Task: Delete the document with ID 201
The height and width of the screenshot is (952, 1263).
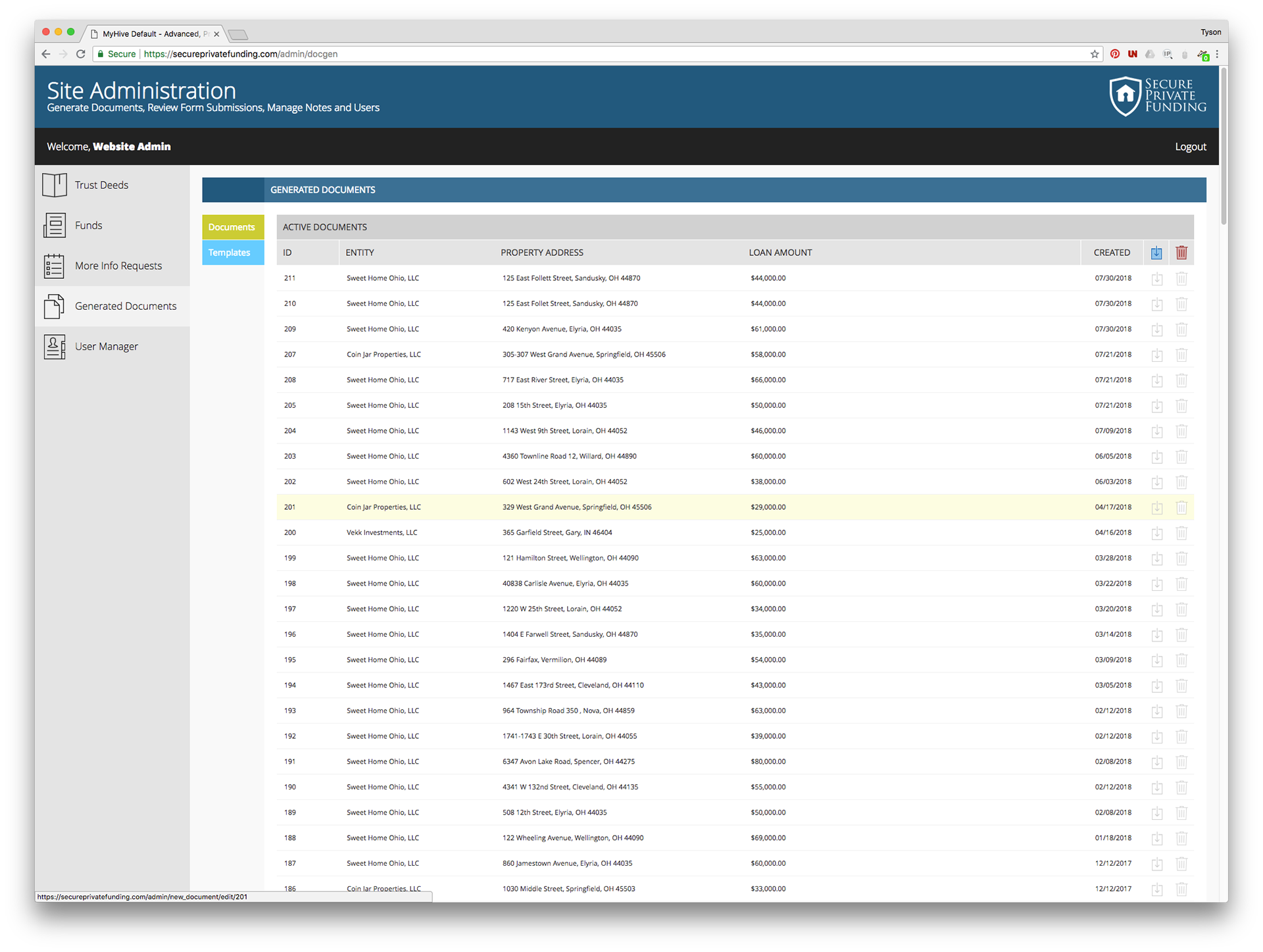Action: [x=1181, y=508]
